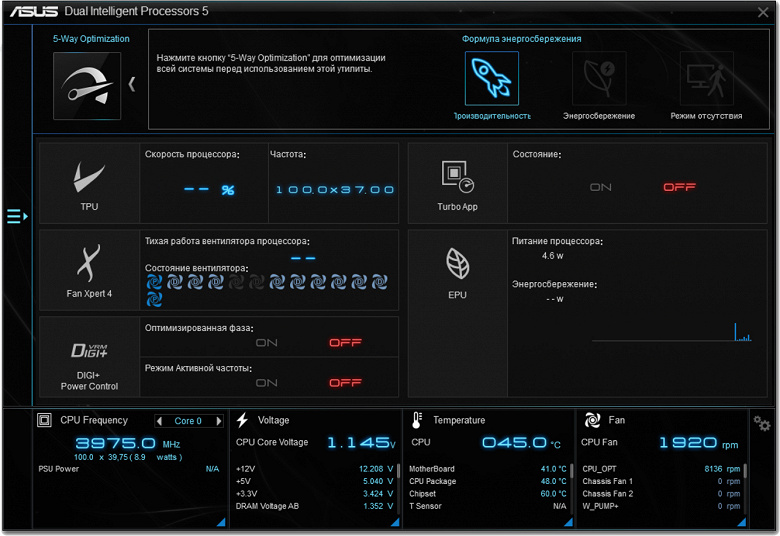Click the EPU power consumption graph

pos(672,331)
